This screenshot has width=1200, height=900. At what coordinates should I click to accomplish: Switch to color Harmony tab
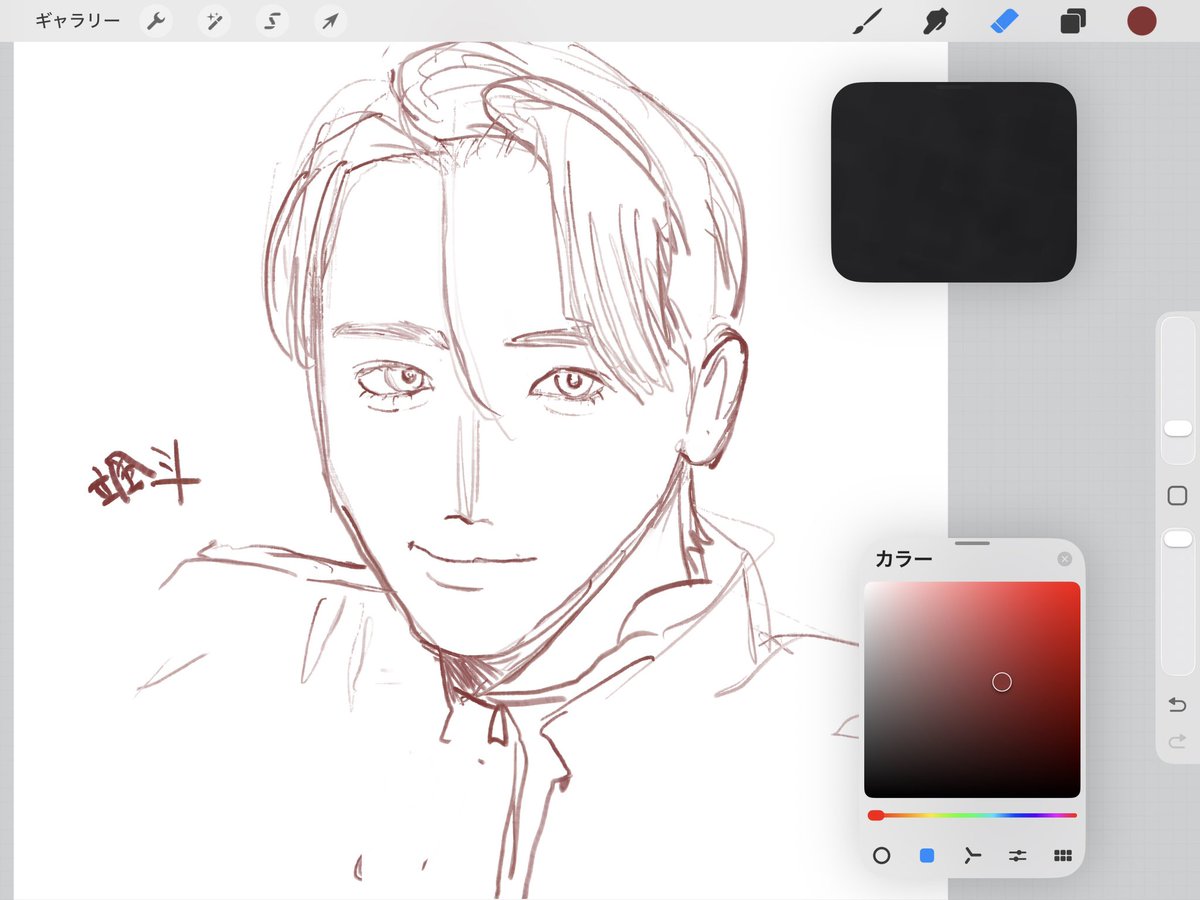(x=972, y=856)
